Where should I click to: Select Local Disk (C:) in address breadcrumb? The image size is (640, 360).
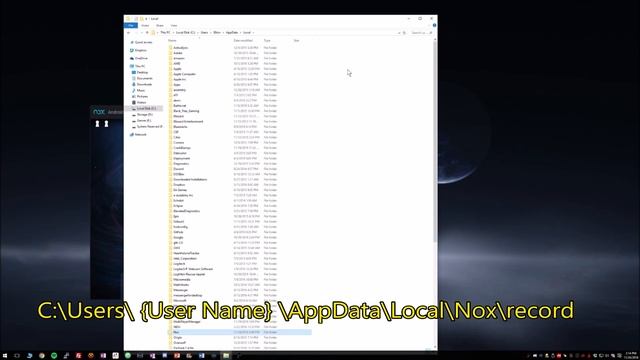[x=185, y=33]
